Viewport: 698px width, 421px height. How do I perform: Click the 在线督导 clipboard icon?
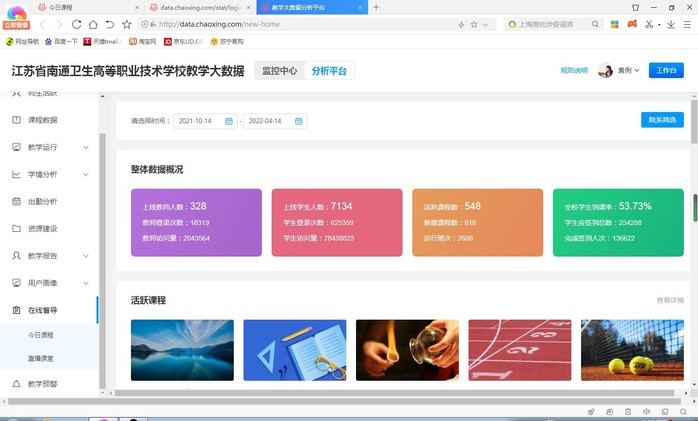[x=16, y=310]
